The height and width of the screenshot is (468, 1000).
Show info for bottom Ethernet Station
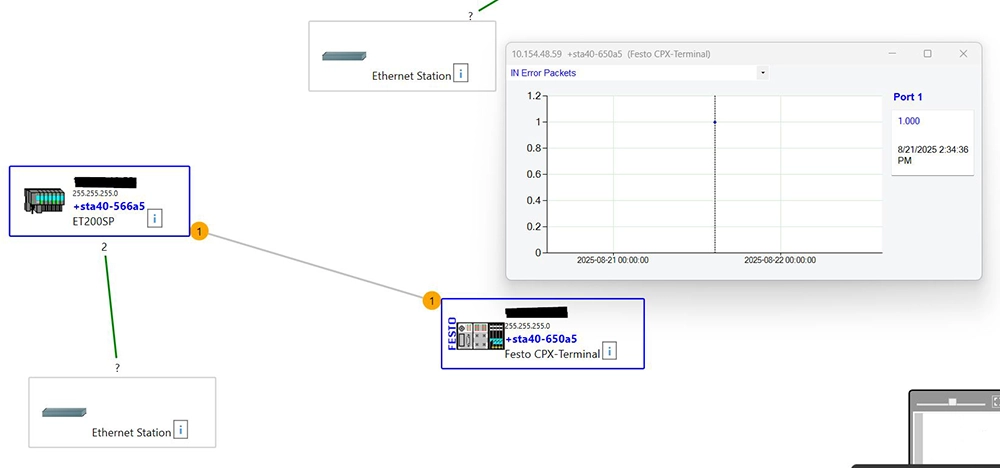[x=180, y=430]
